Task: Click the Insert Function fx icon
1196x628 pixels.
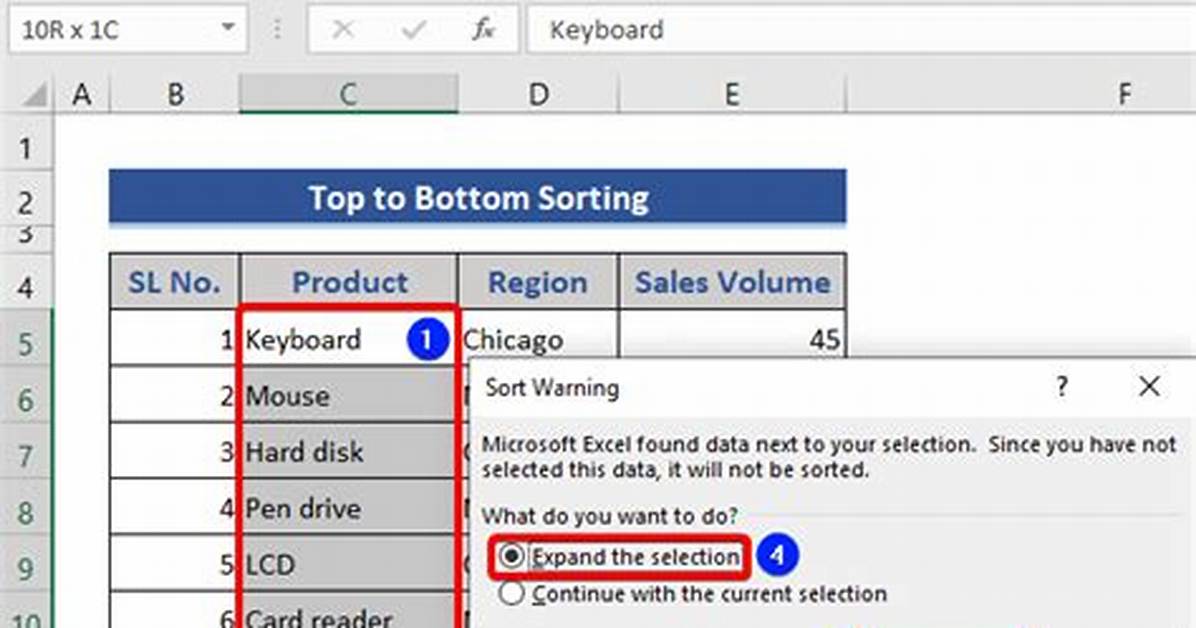Action: point(483,30)
